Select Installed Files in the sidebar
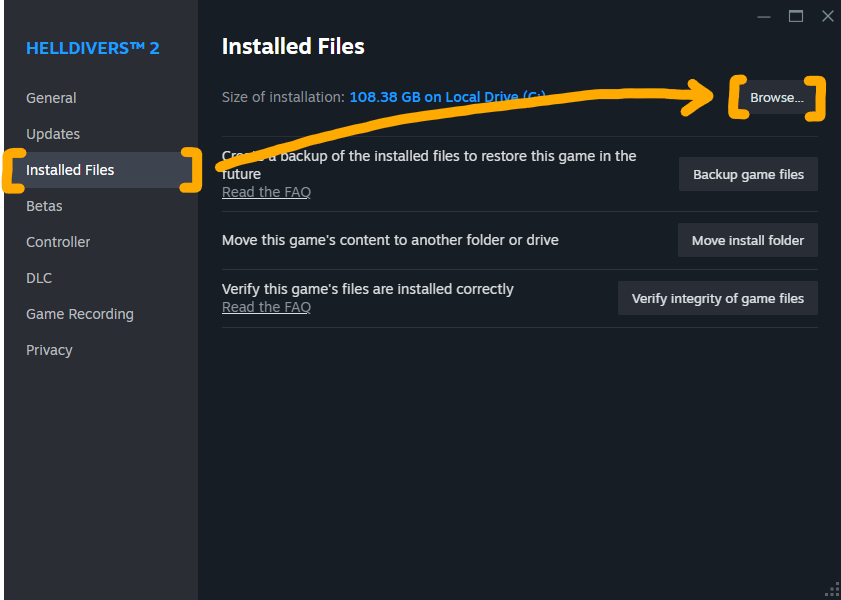The image size is (841, 600). point(70,170)
